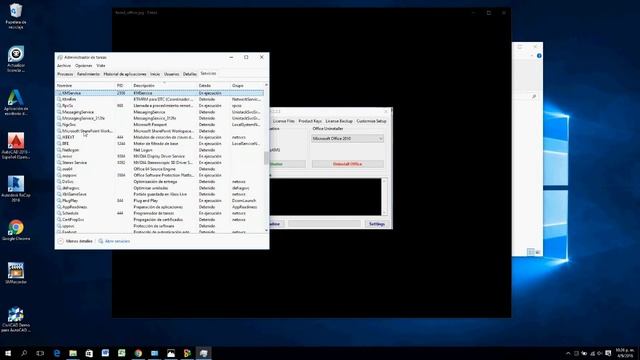The width and height of the screenshot is (640, 360).
Task: Select the Schedule service row
Action: (x=160, y=213)
